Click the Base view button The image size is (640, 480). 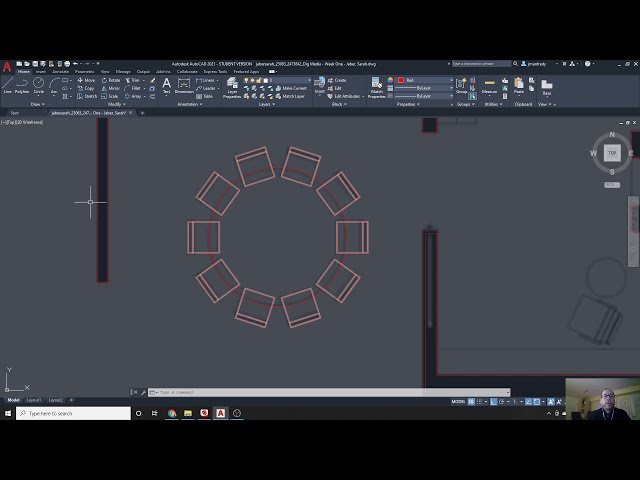coord(547,87)
